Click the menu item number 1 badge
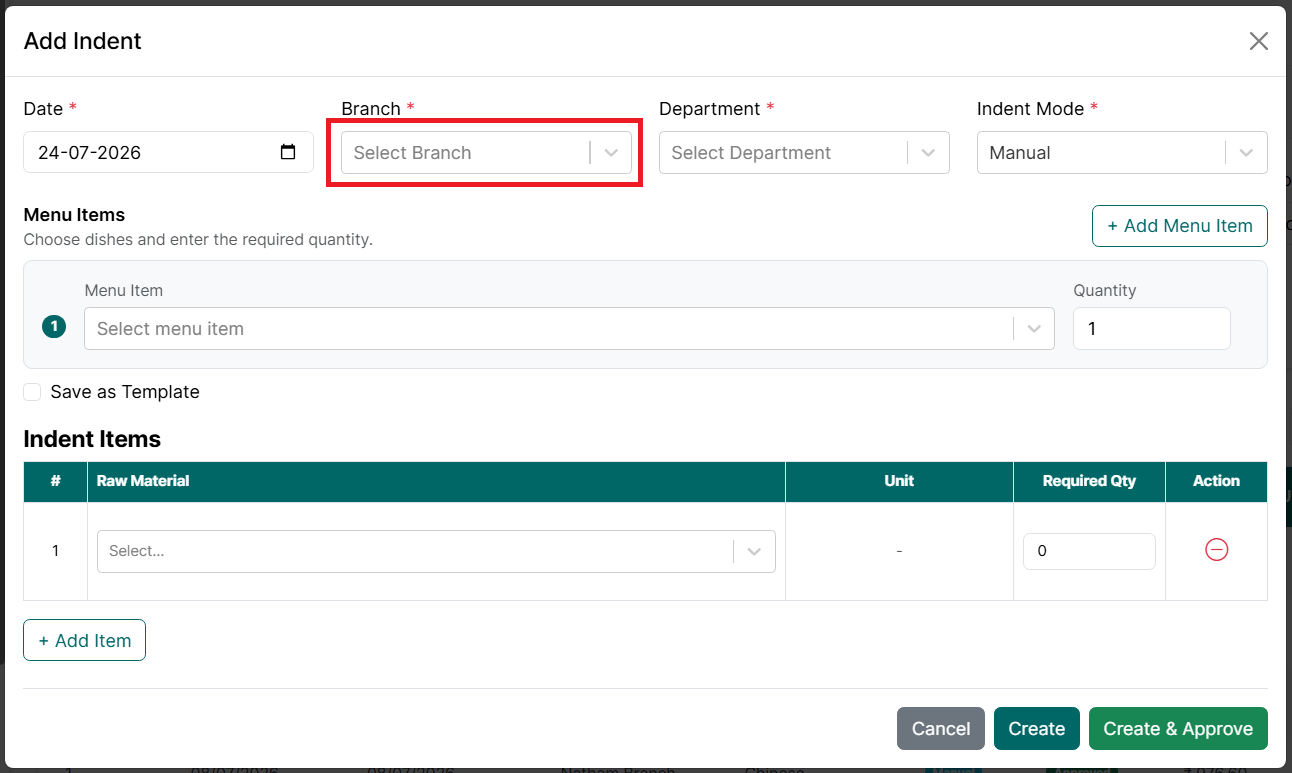Screen dimensions: 1292x773 (54, 327)
